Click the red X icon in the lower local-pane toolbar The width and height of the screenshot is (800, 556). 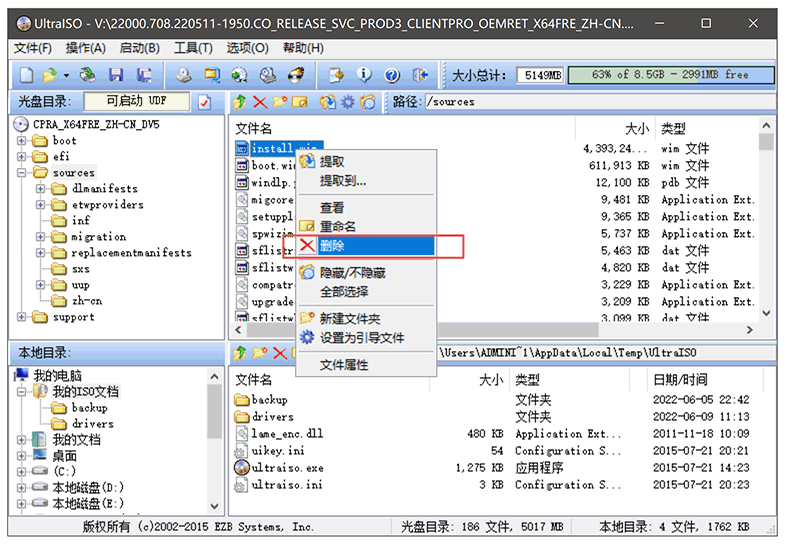click(280, 352)
